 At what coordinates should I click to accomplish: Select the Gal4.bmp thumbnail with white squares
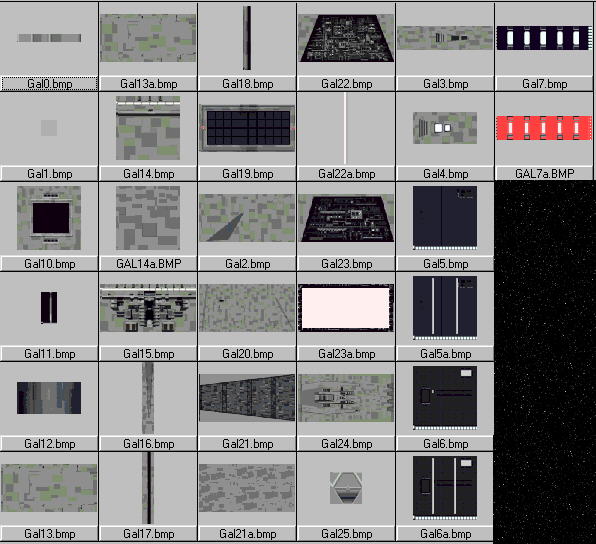click(x=445, y=128)
